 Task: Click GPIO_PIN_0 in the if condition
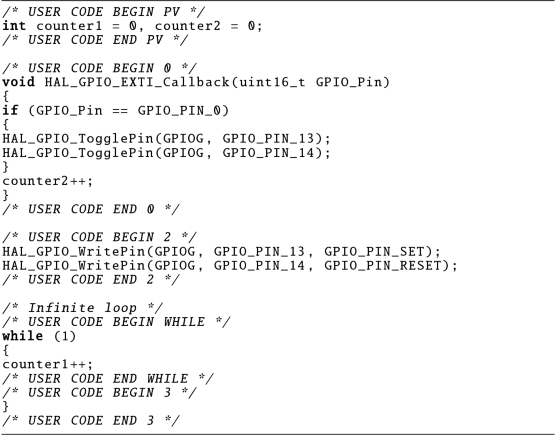[179, 110]
